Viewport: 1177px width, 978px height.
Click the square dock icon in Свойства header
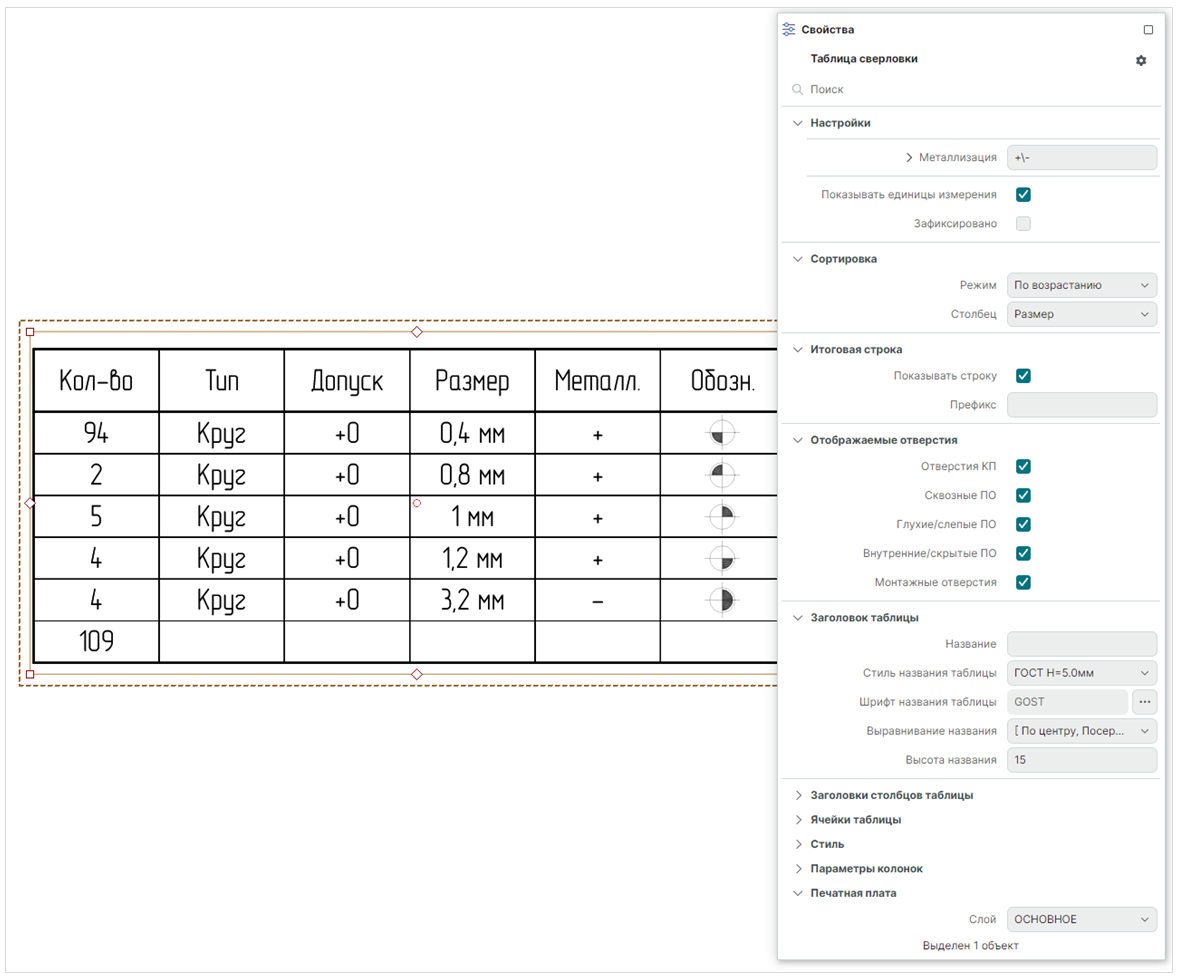coord(1148,30)
